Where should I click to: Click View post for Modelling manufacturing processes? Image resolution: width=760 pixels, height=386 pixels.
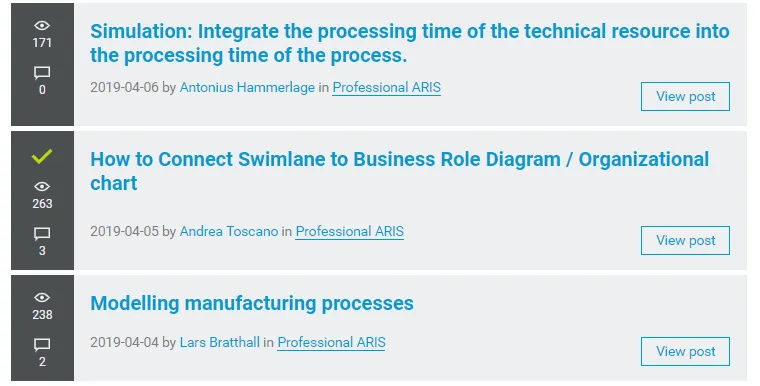pyautogui.click(x=685, y=352)
